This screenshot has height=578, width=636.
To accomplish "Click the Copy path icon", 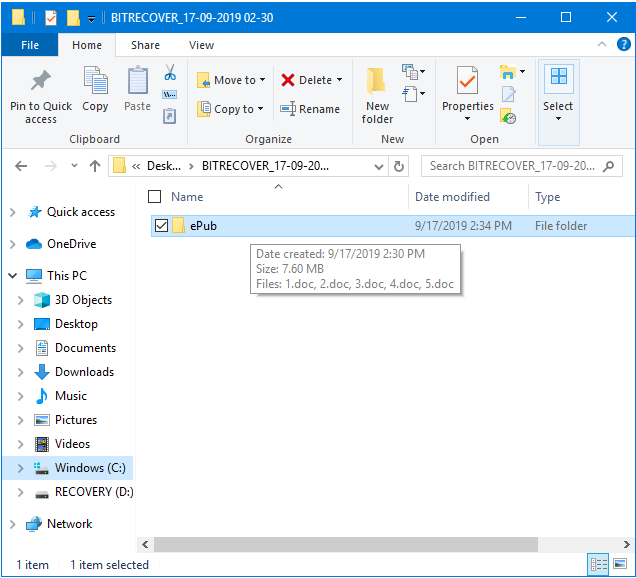I will 170,95.
